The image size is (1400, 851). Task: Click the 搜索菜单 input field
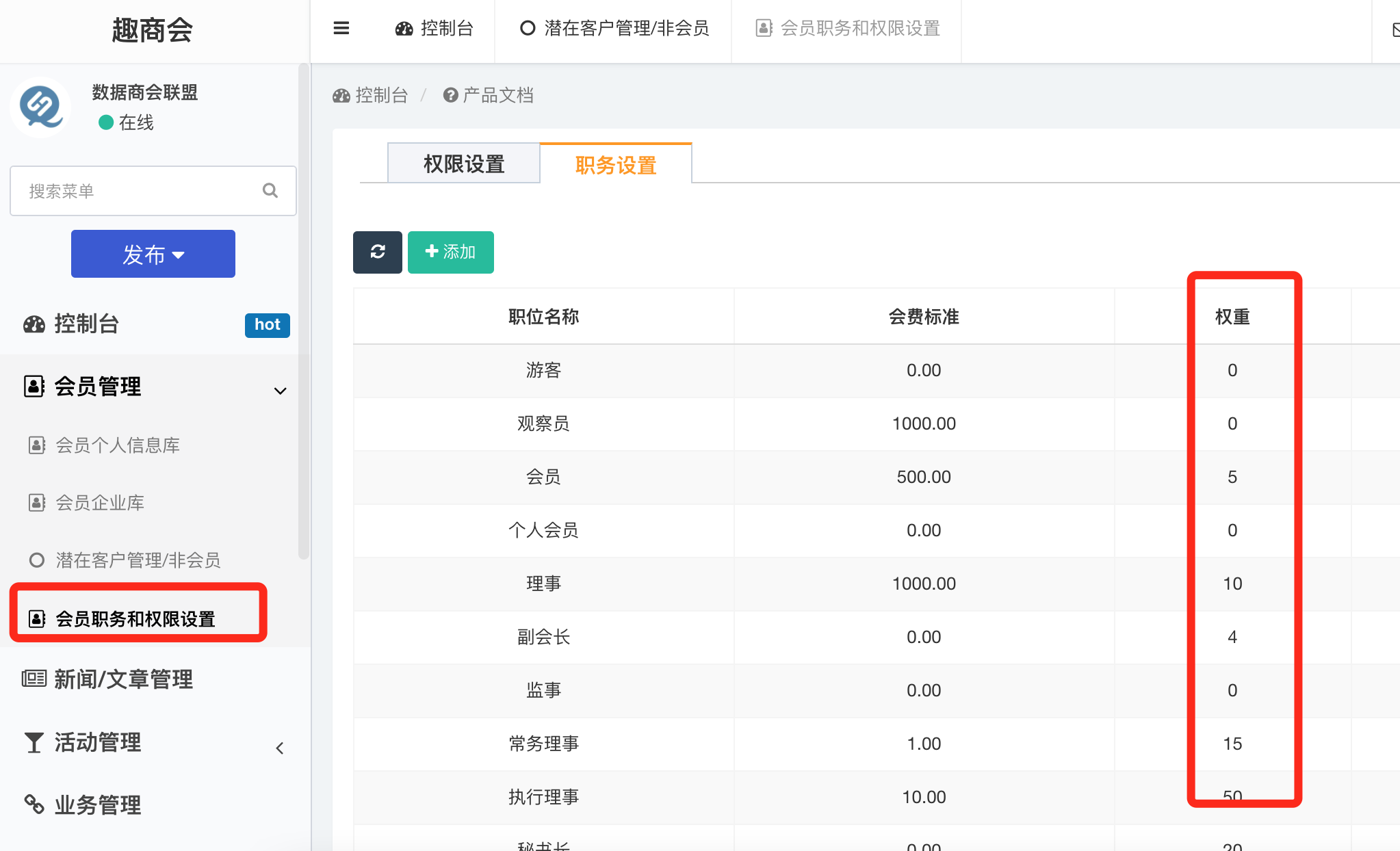point(137,191)
